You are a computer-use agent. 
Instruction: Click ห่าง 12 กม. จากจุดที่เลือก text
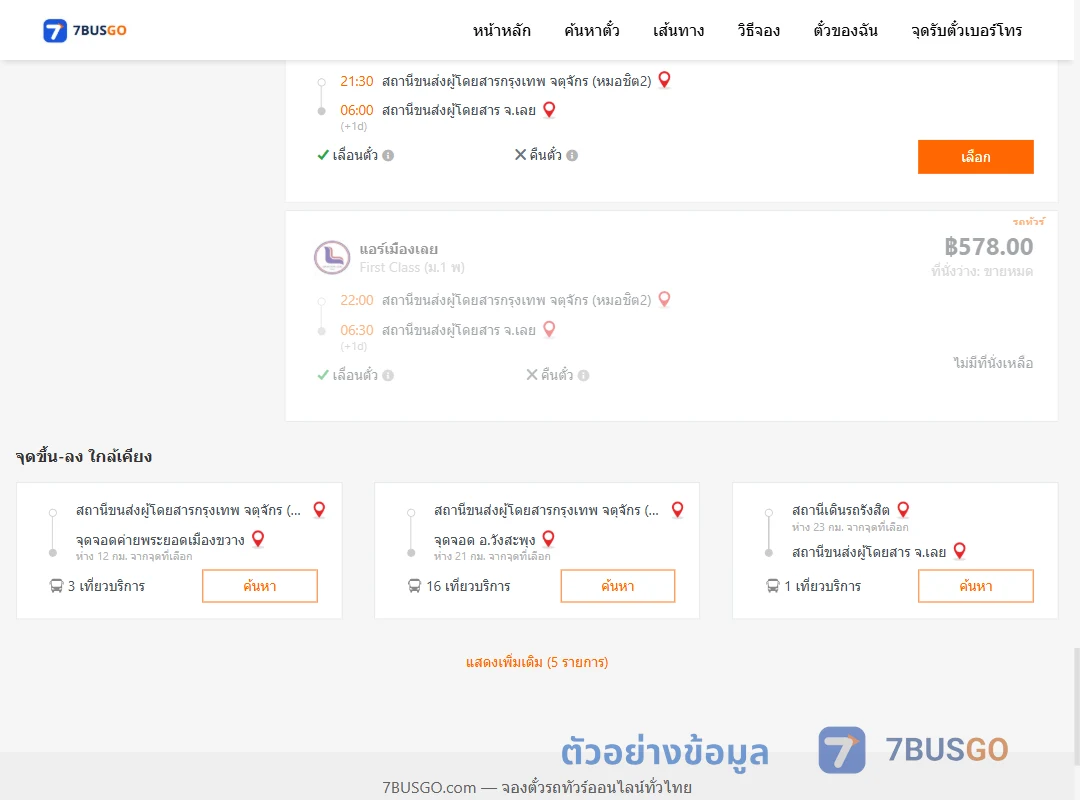(134, 556)
